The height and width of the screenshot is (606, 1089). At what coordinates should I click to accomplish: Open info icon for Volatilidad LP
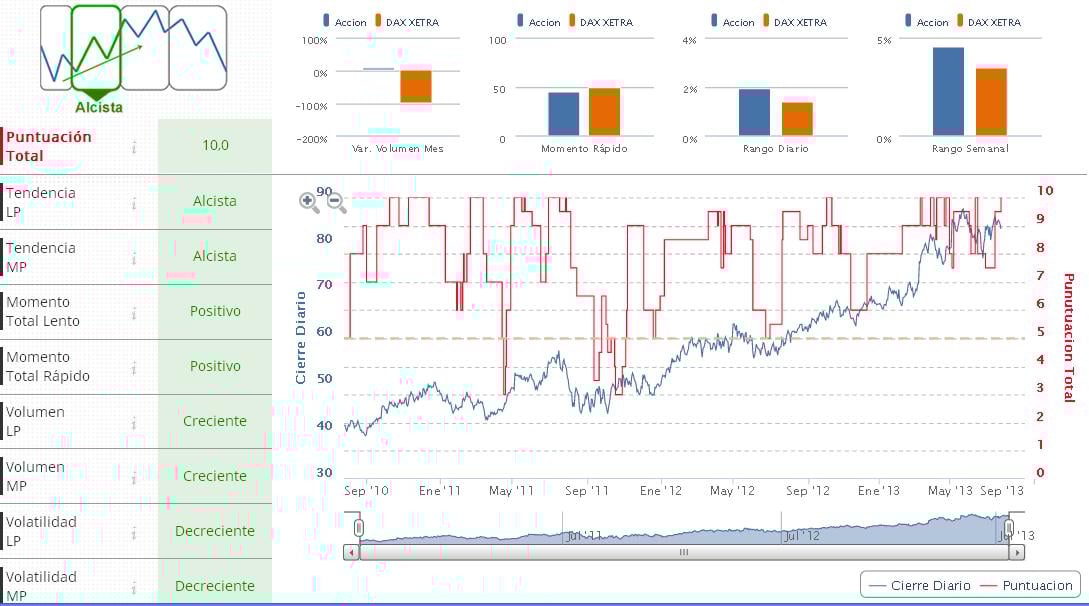point(134,532)
